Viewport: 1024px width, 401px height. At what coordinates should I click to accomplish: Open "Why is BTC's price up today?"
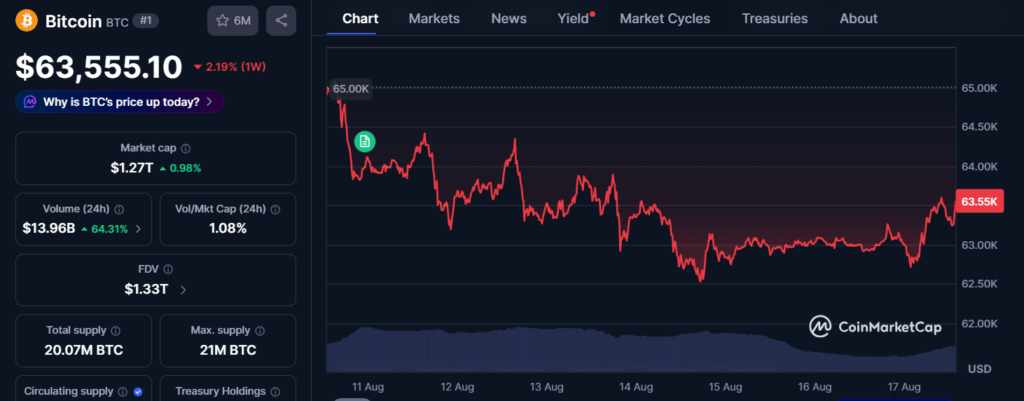coord(120,102)
